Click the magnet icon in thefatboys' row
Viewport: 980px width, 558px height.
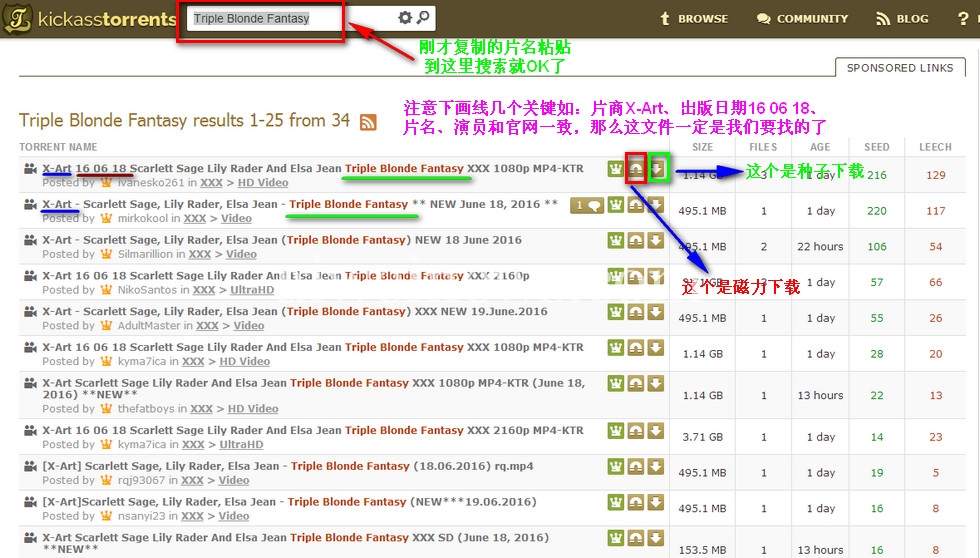point(636,384)
